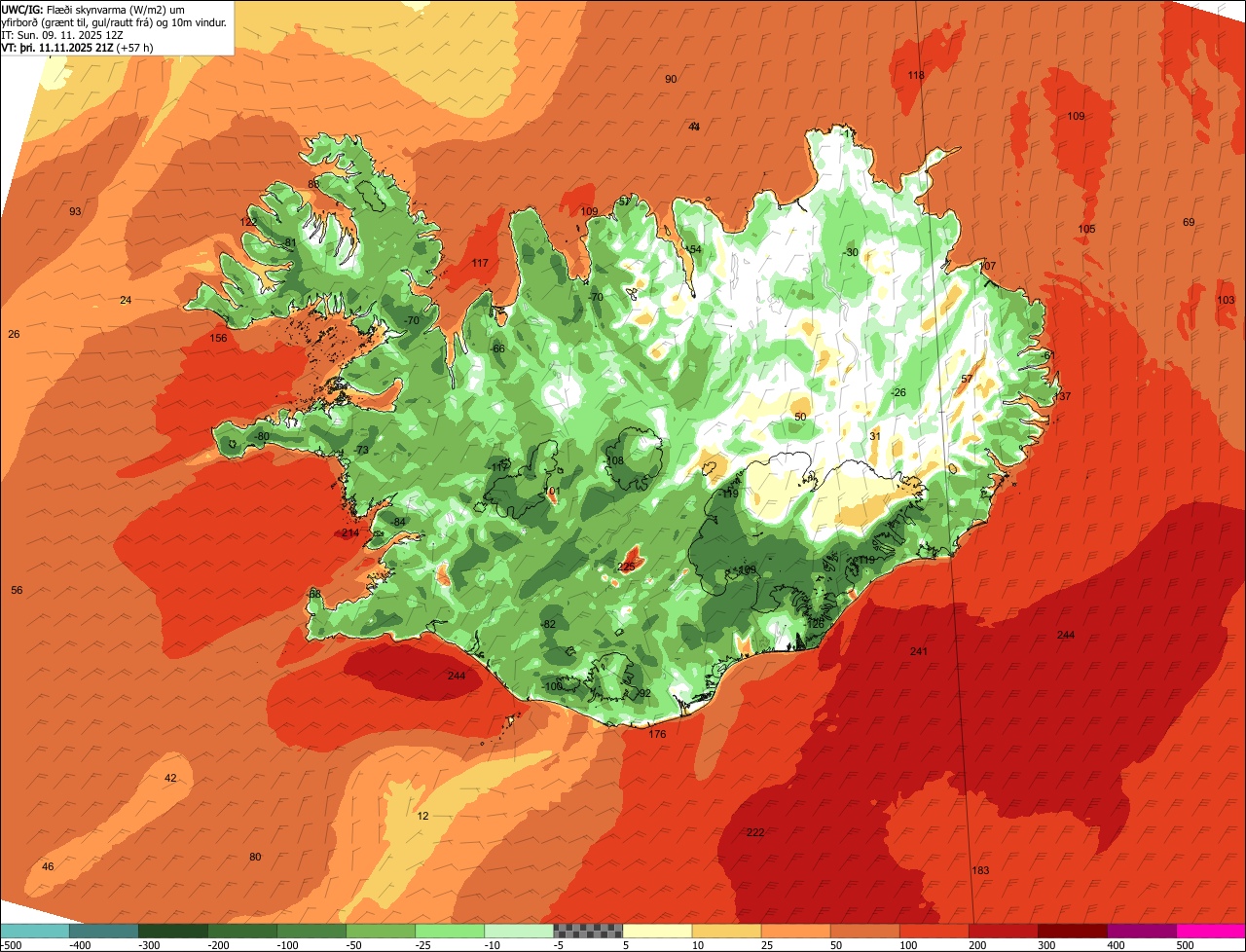The height and width of the screenshot is (952, 1246).
Task: Click the value 31 on the map
Action: (x=874, y=436)
